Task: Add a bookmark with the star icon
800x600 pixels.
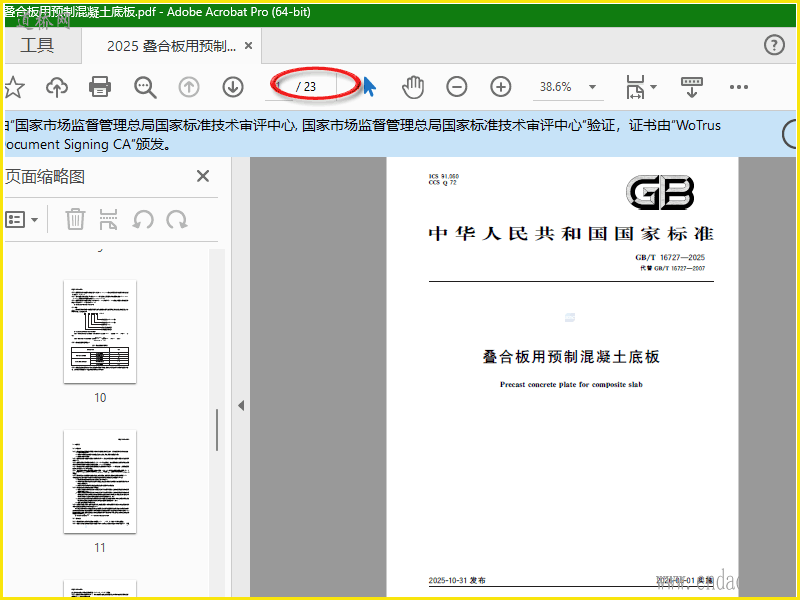Action: (x=14, y=87)
